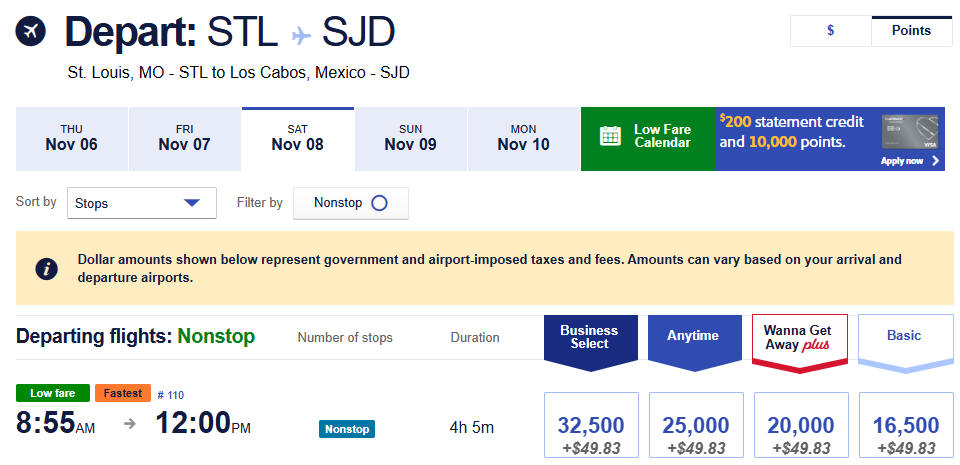This screenshot has width=960, height=465.
Task: Open flight number 110 details link
Action: point(170,394)
